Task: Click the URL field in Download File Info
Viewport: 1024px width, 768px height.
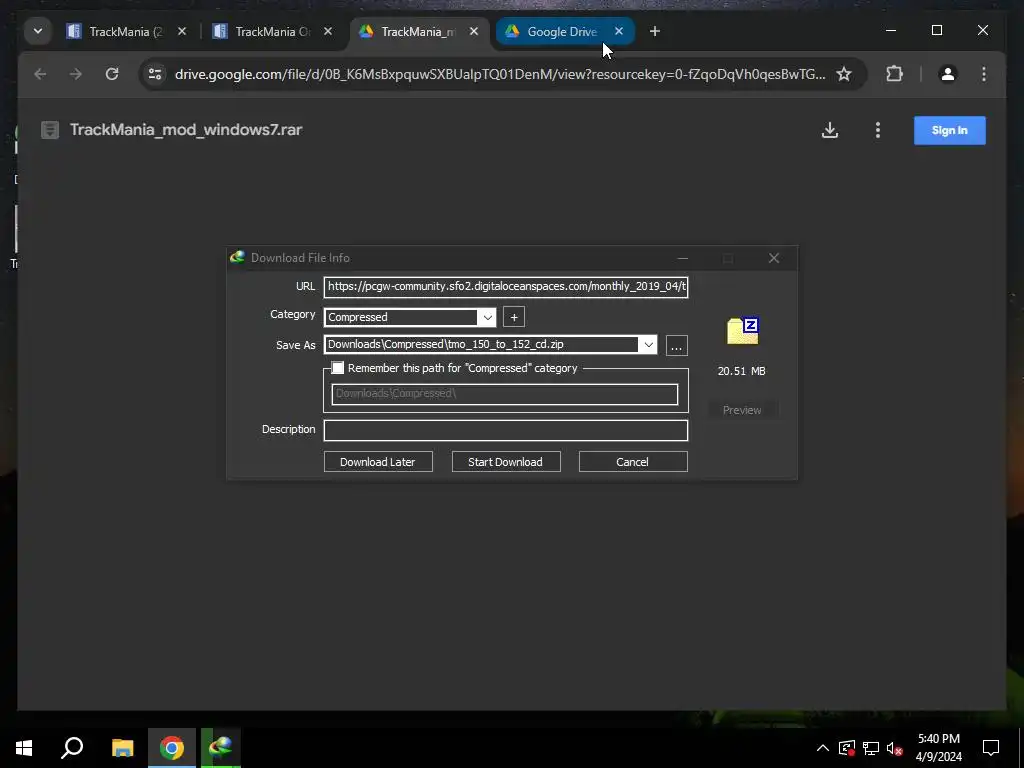Action: [506, 287]
